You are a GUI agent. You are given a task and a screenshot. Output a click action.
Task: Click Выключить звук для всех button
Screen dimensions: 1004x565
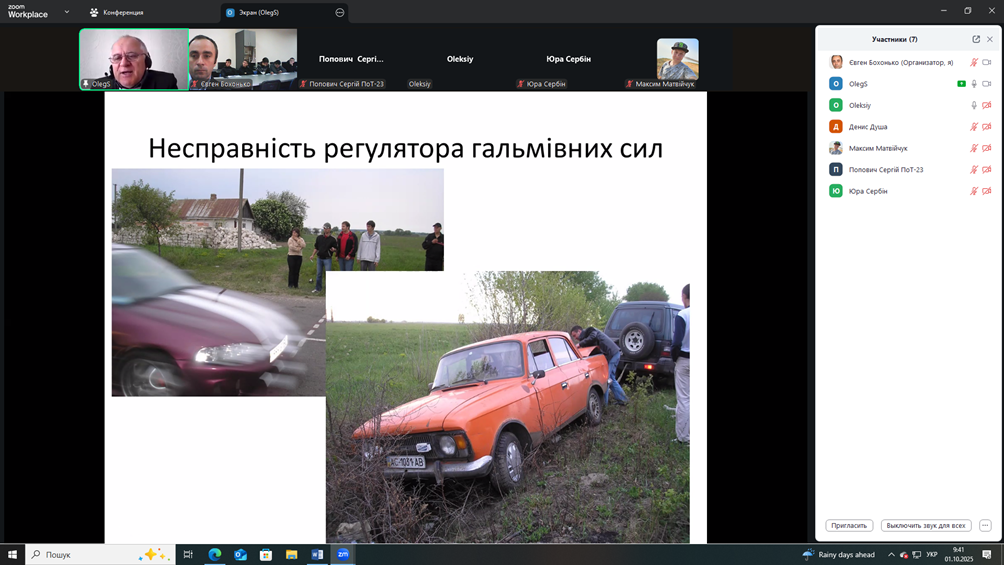(x=926, y=525)
